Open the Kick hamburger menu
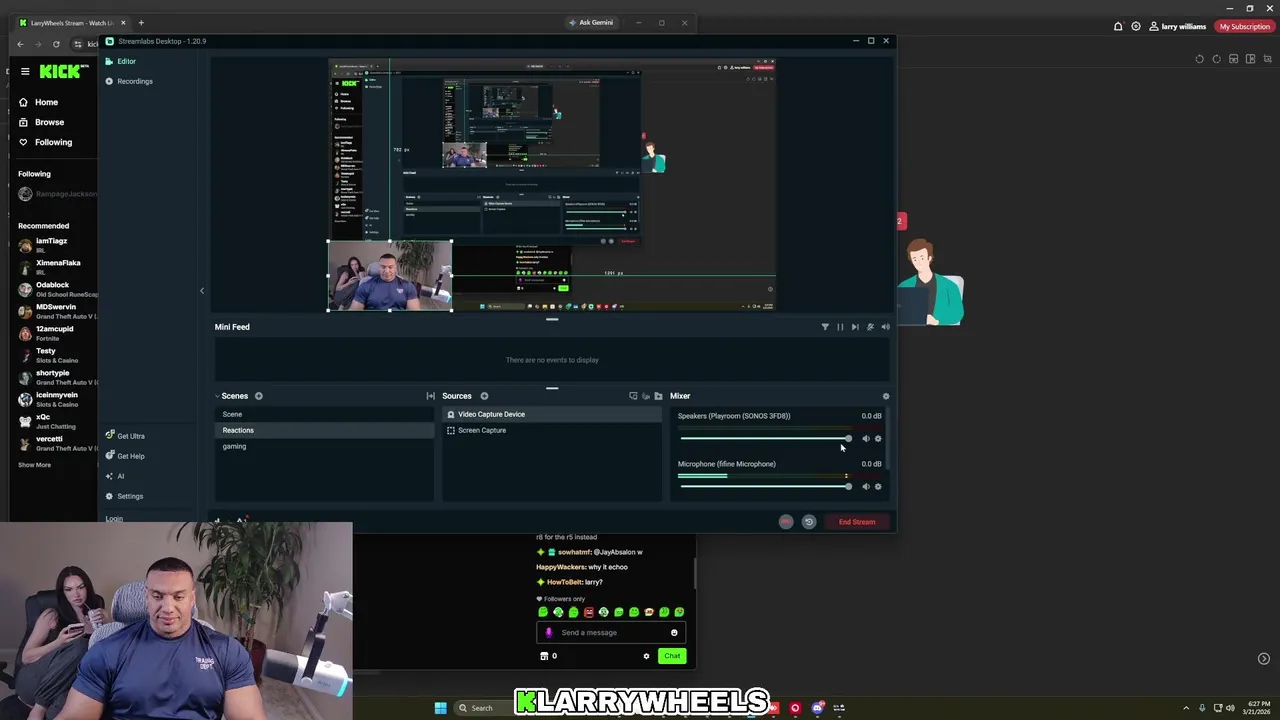The width and height of the screenshot is (1280, 720). click(25, 72)
